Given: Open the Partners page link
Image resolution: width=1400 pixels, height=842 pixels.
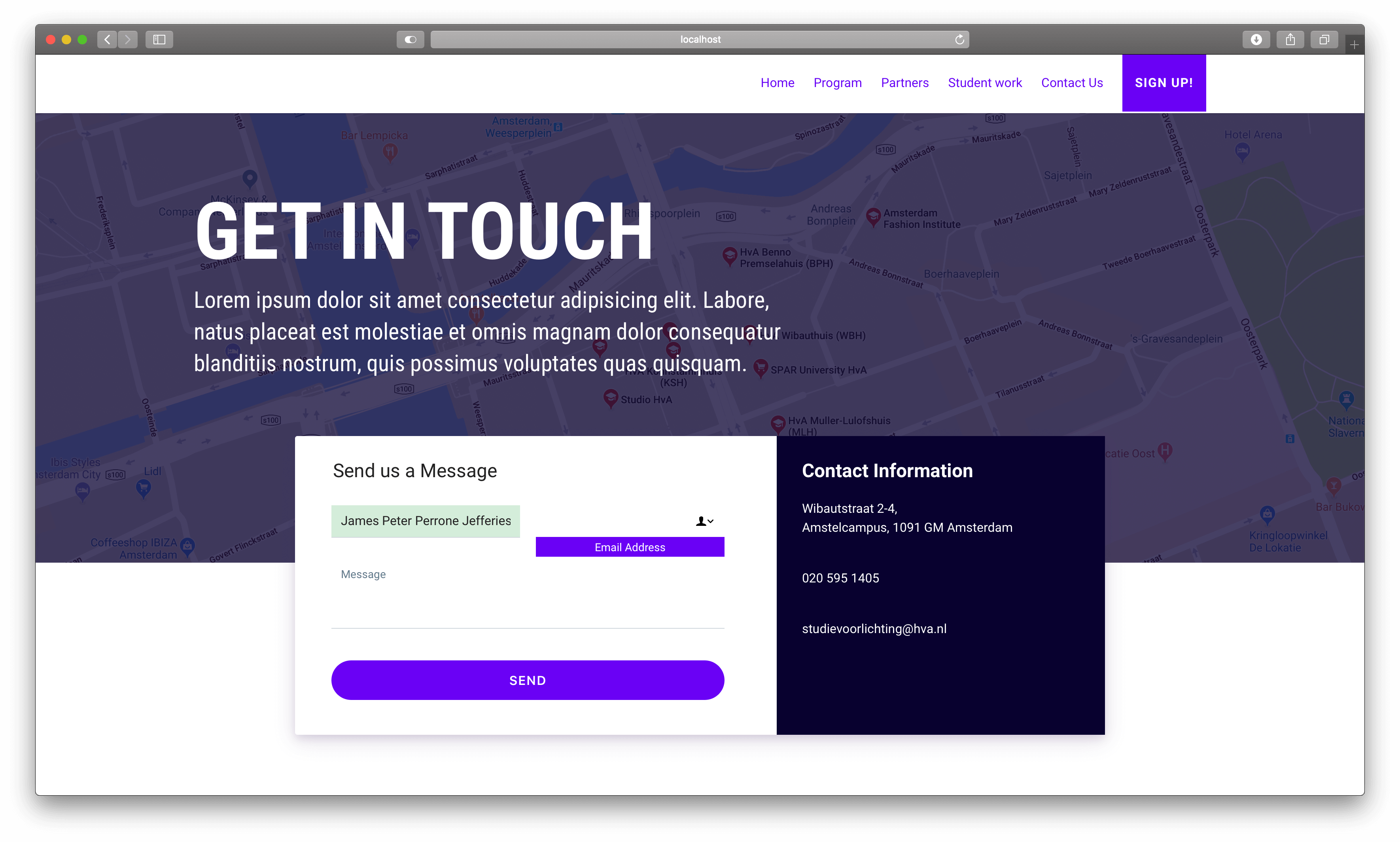Looking at the screenshot, I should coord(904,83).
